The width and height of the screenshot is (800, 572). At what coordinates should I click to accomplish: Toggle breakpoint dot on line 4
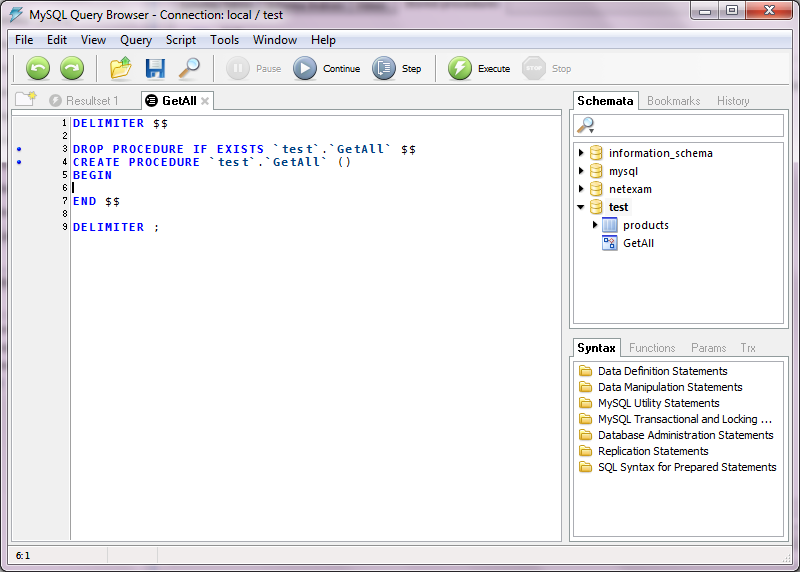tap(19, 162)
